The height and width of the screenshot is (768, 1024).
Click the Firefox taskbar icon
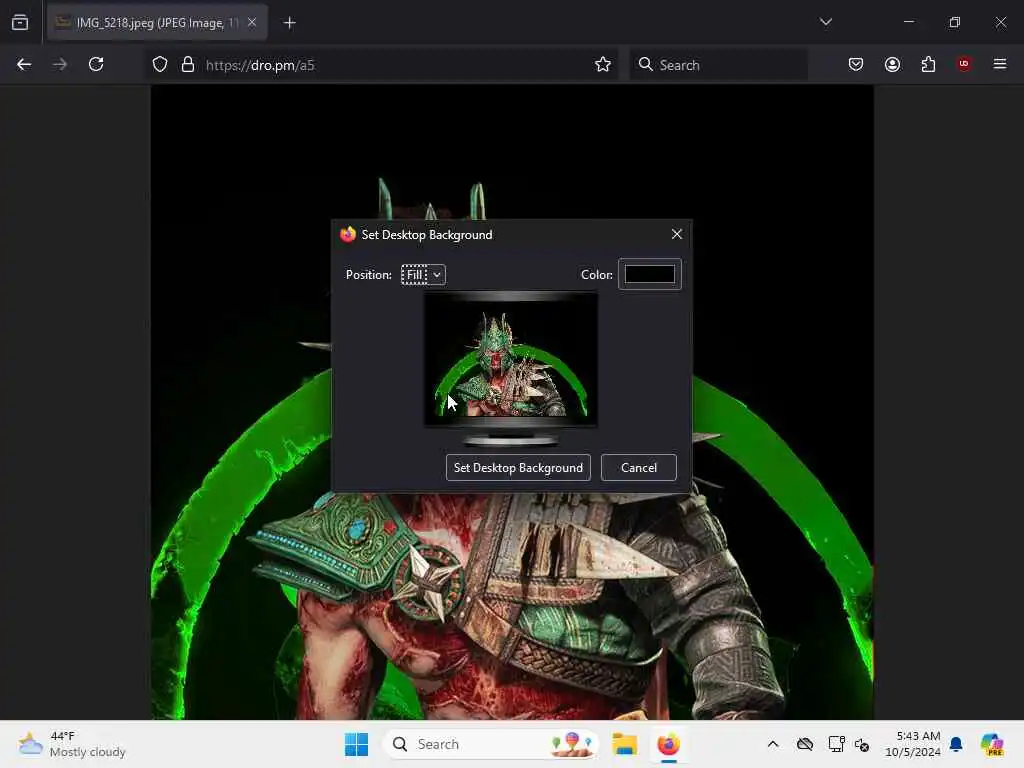668,744
